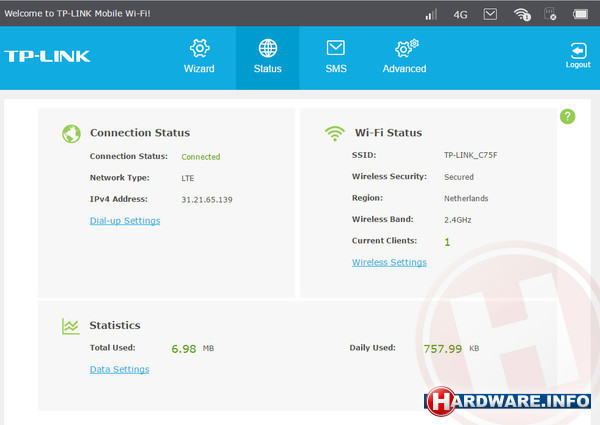Click the Current Clients count '1'
600x425 pixels.
point(447,242)
